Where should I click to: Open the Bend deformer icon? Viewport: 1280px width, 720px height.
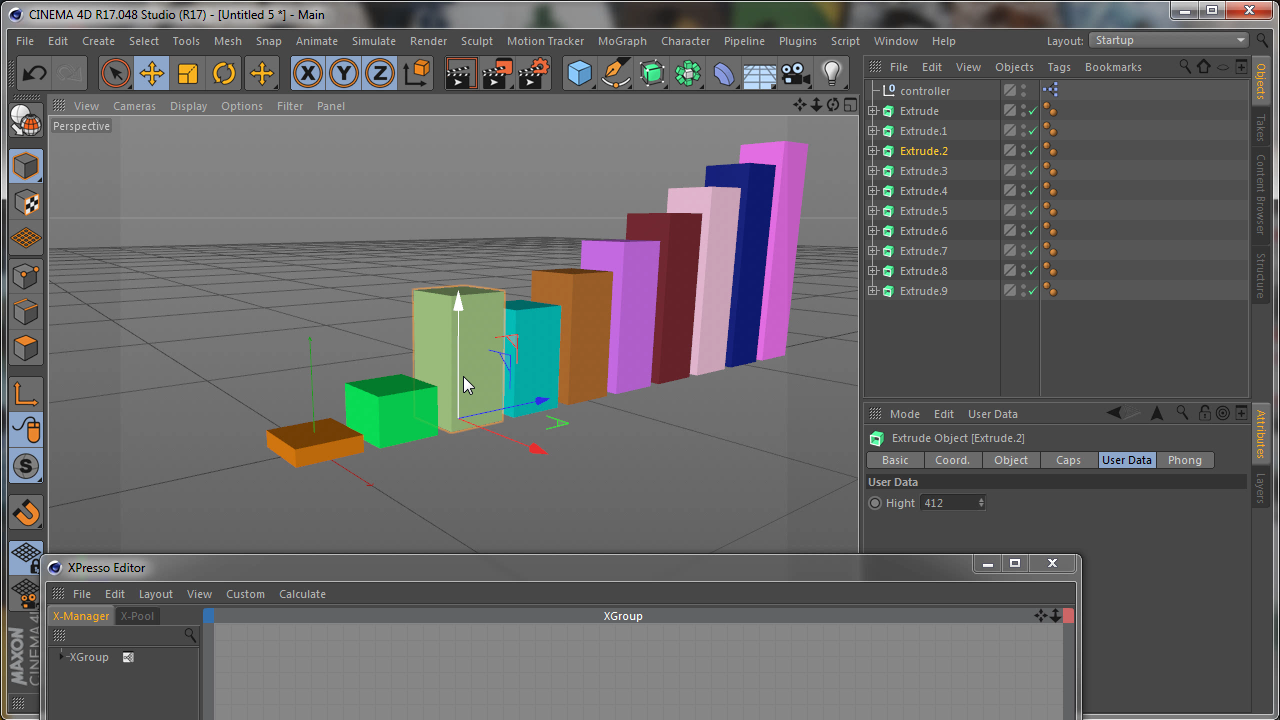(x=724, y=73)
